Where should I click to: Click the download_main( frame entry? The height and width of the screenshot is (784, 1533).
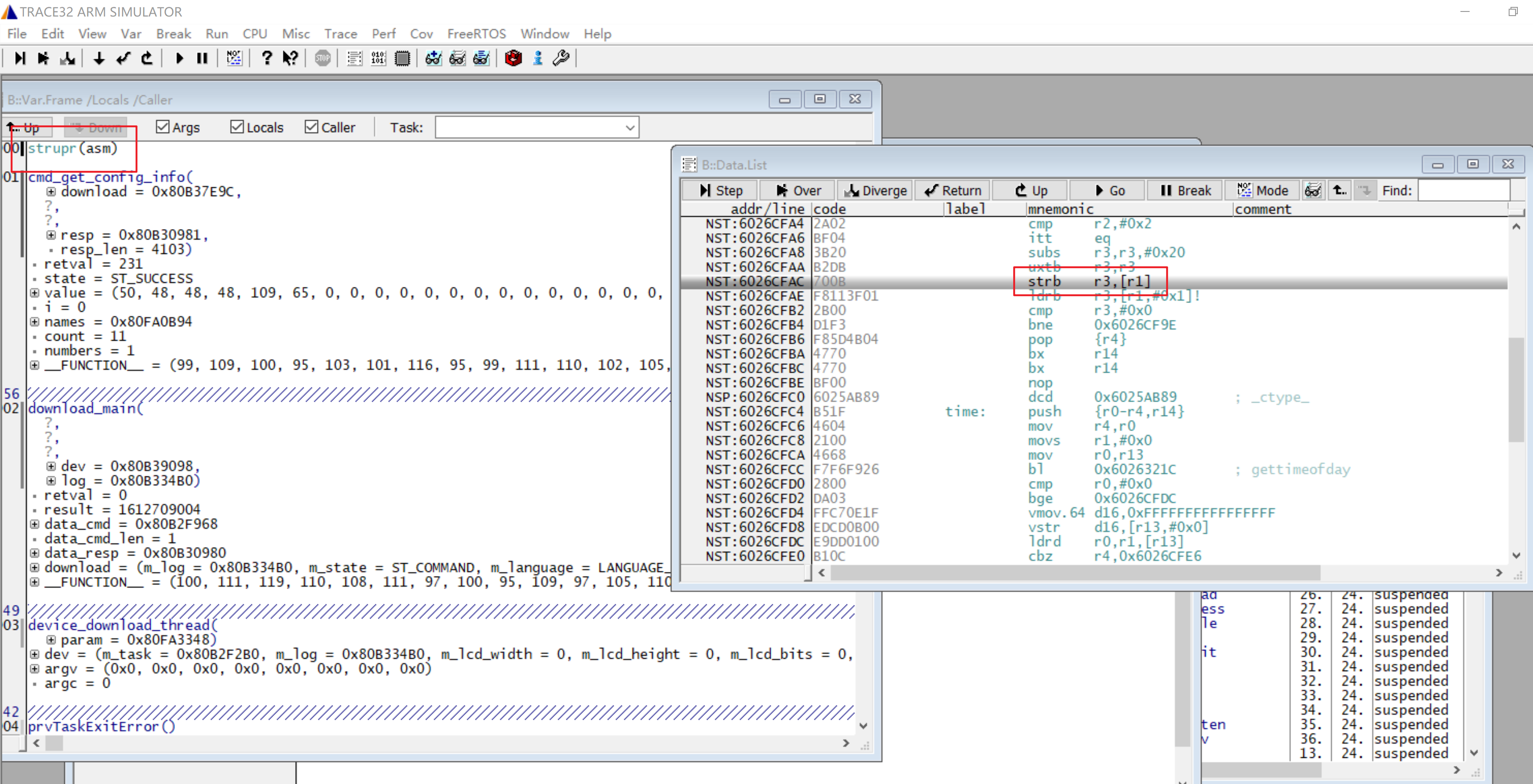pyautogui.click(x=86, y=409)
